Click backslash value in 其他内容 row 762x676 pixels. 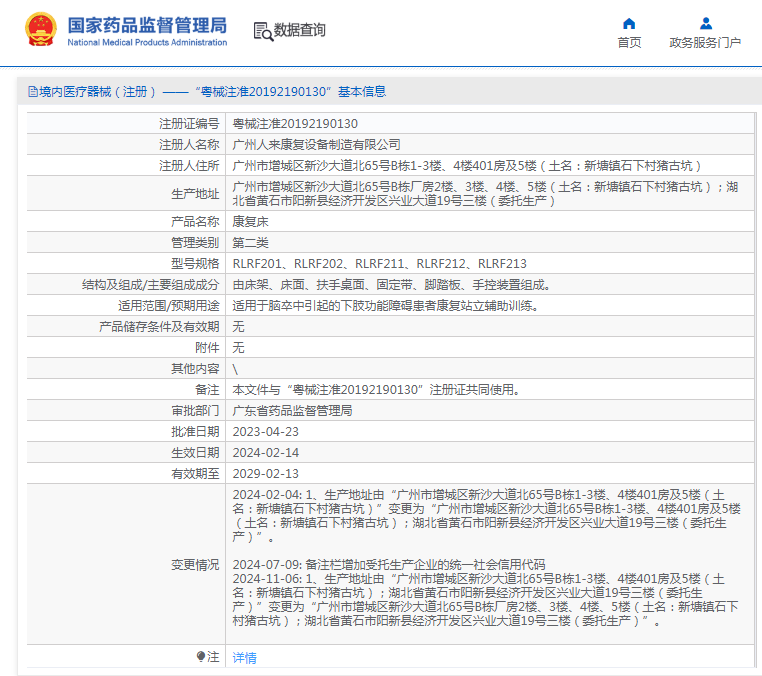(235, 369)
